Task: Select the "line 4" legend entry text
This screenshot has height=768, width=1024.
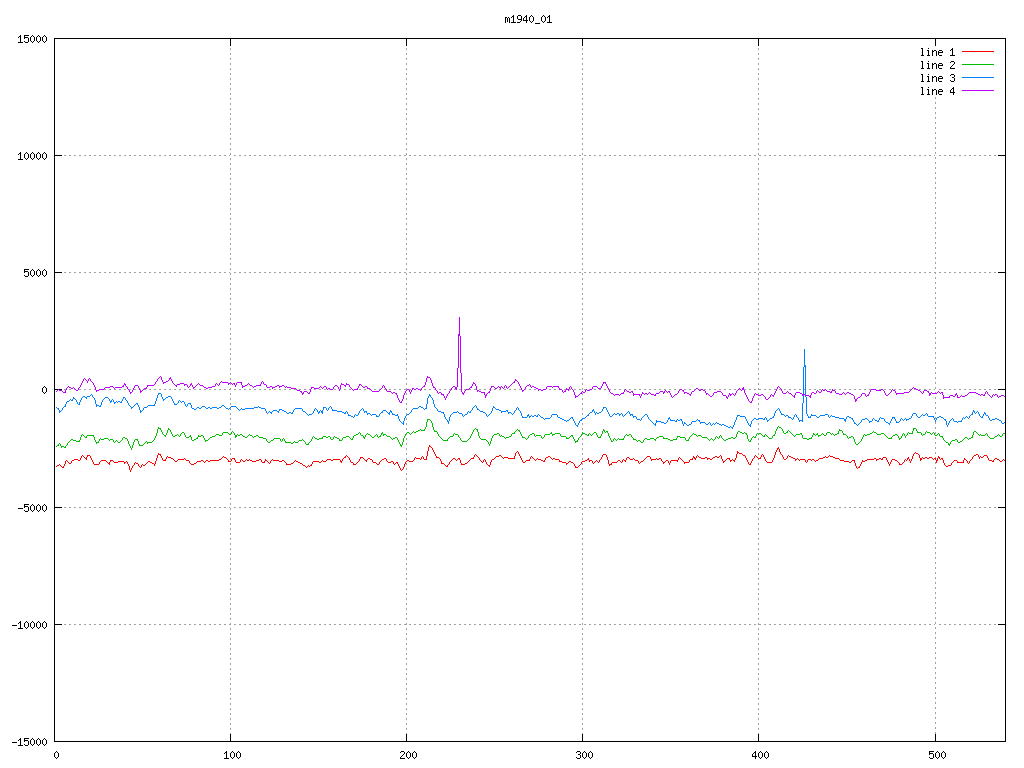Action: pos(937,91)
